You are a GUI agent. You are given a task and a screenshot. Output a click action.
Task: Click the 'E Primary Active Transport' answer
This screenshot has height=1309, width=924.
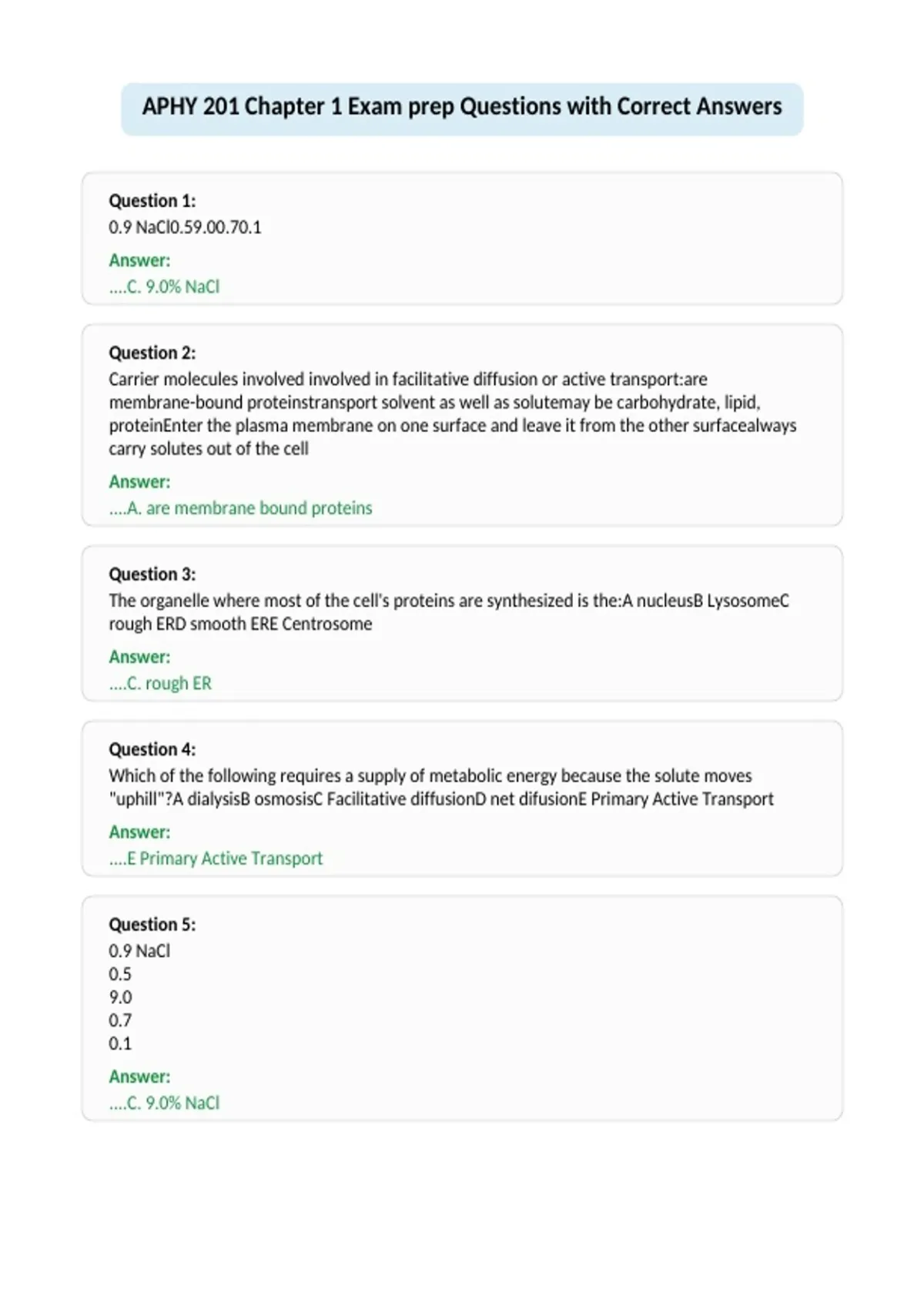tap(216, 859)
